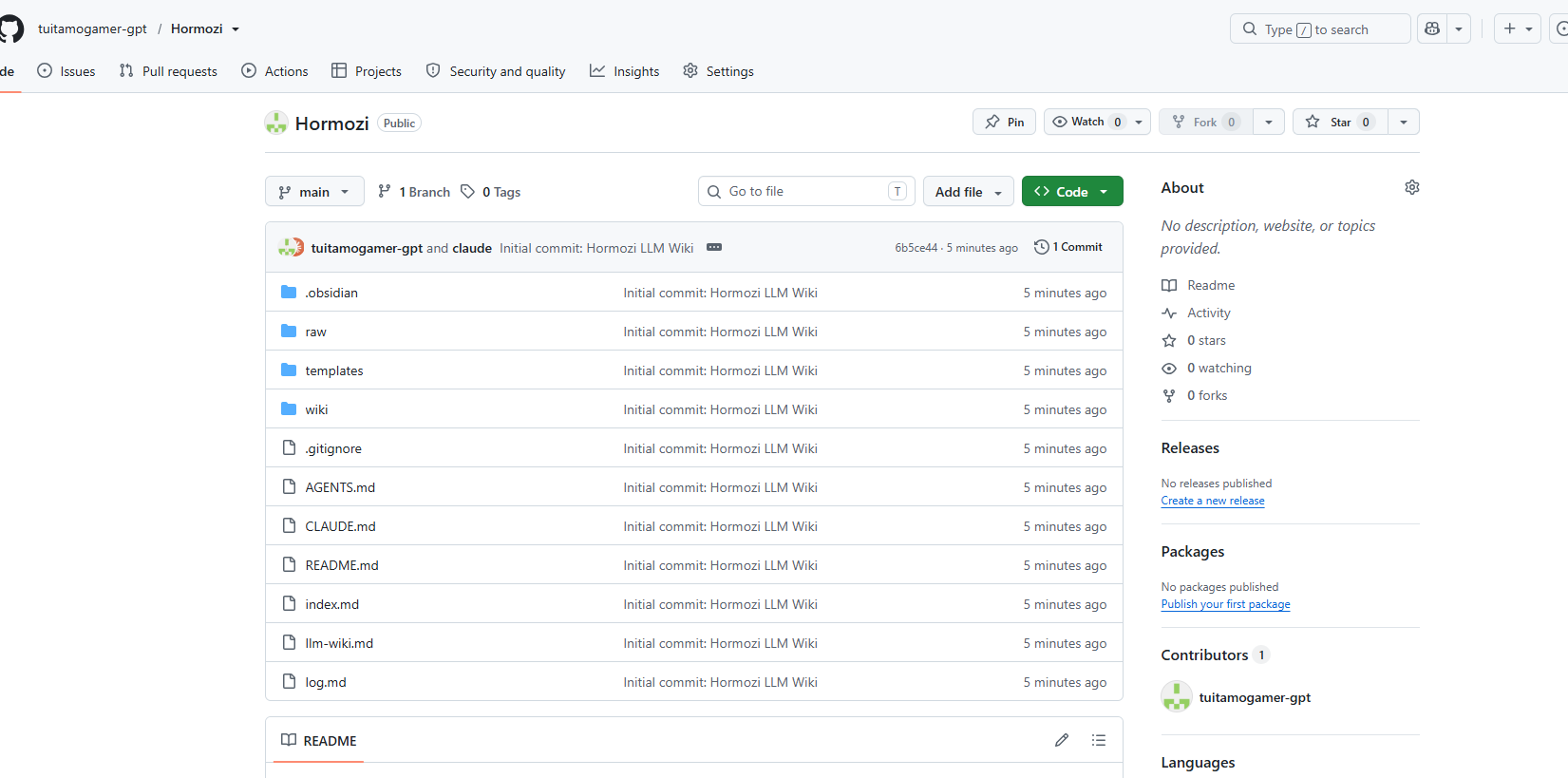The image size is (1568, 778).
Task: Open the main branch selector dropdown
Action: (x=314, y=191)
